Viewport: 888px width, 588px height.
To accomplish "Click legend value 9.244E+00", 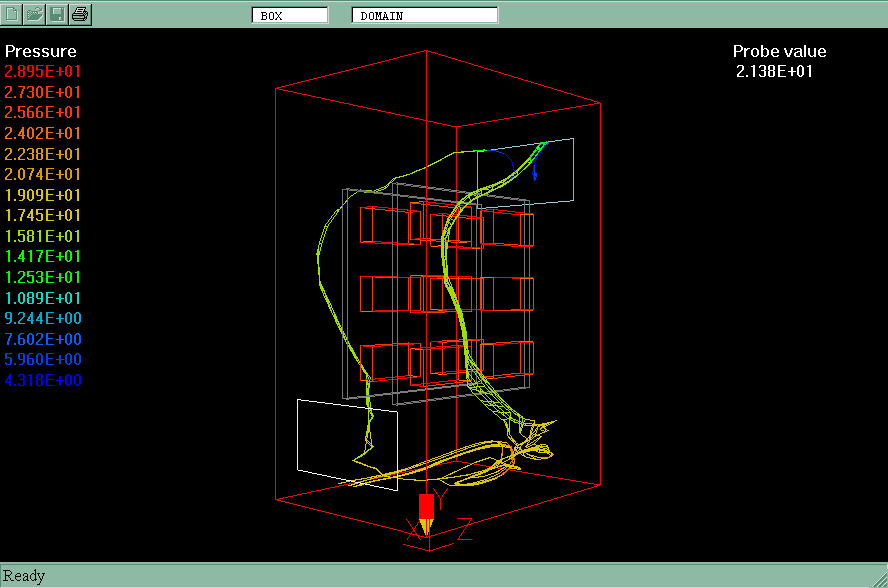I will (43, 318).
